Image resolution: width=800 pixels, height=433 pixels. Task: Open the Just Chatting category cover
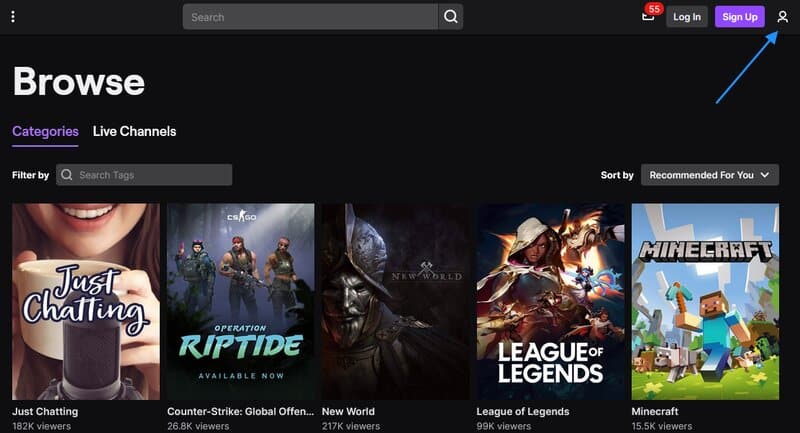point(86,301)
